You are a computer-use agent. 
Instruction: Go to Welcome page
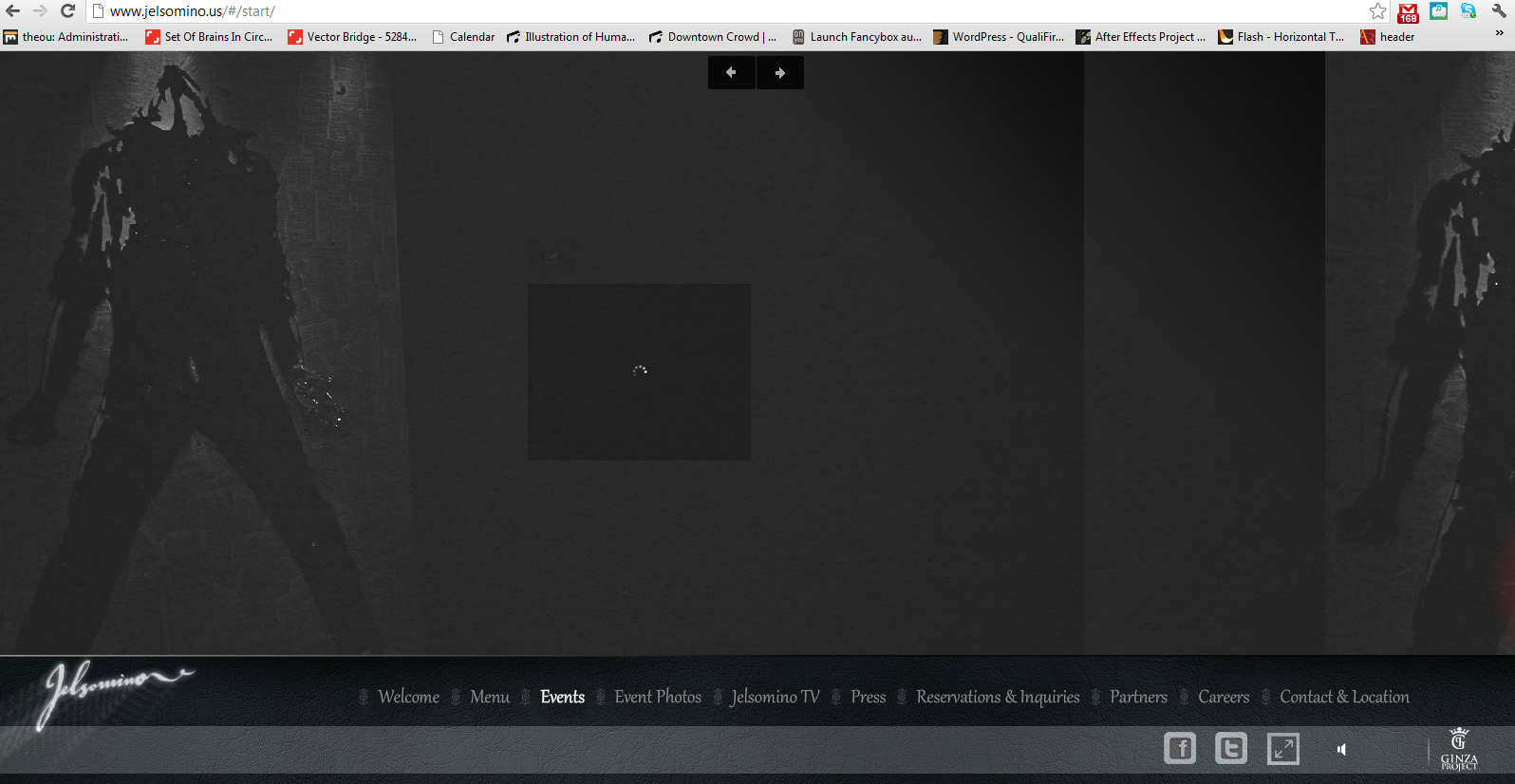[x=408, y=697]
